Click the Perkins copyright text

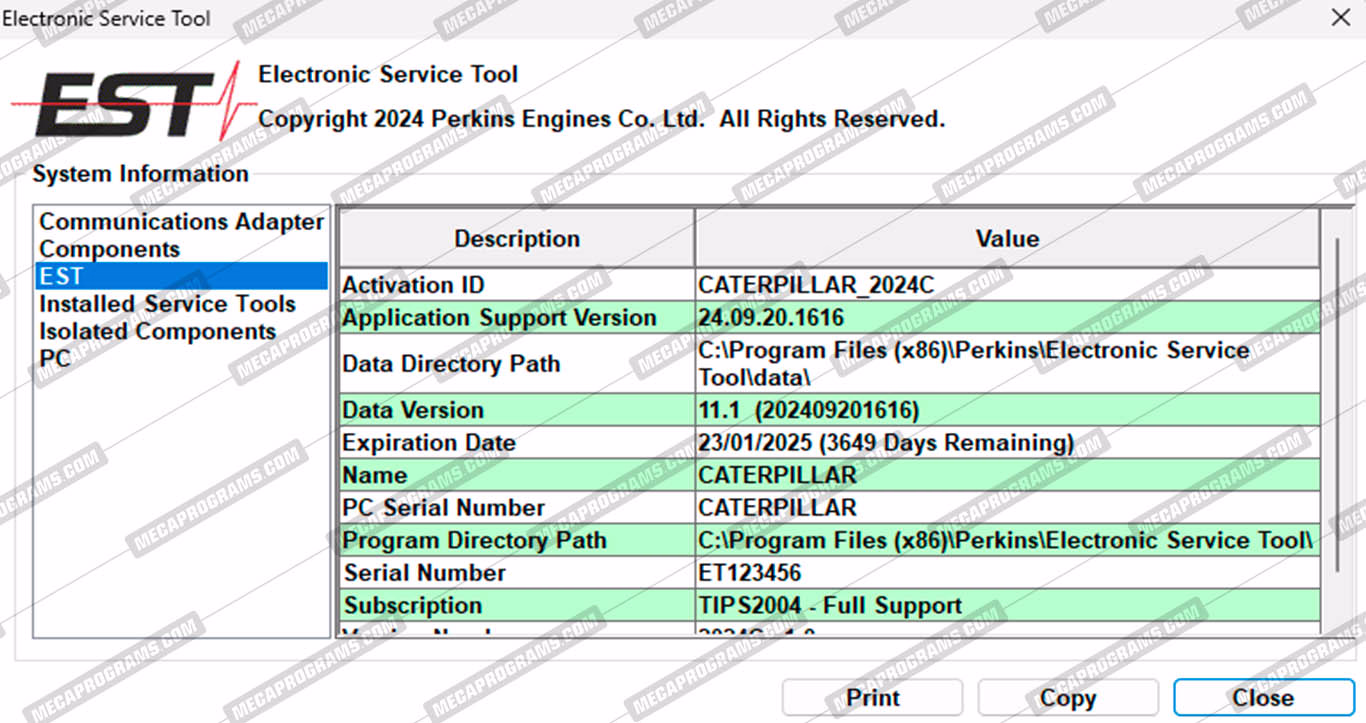[x=601, y=119]
